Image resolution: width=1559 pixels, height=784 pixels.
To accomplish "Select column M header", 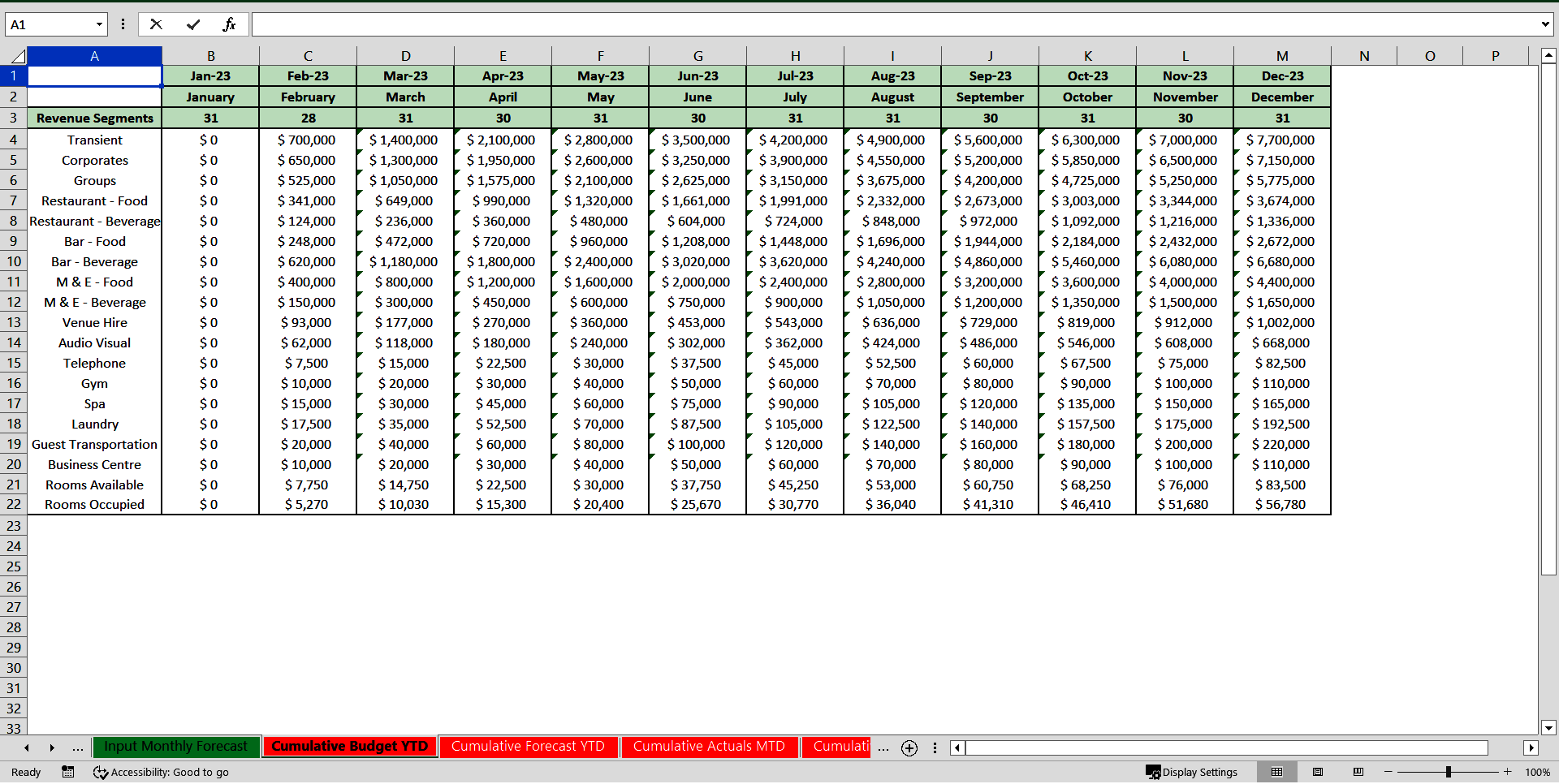I will click(x=1282, y=56).
